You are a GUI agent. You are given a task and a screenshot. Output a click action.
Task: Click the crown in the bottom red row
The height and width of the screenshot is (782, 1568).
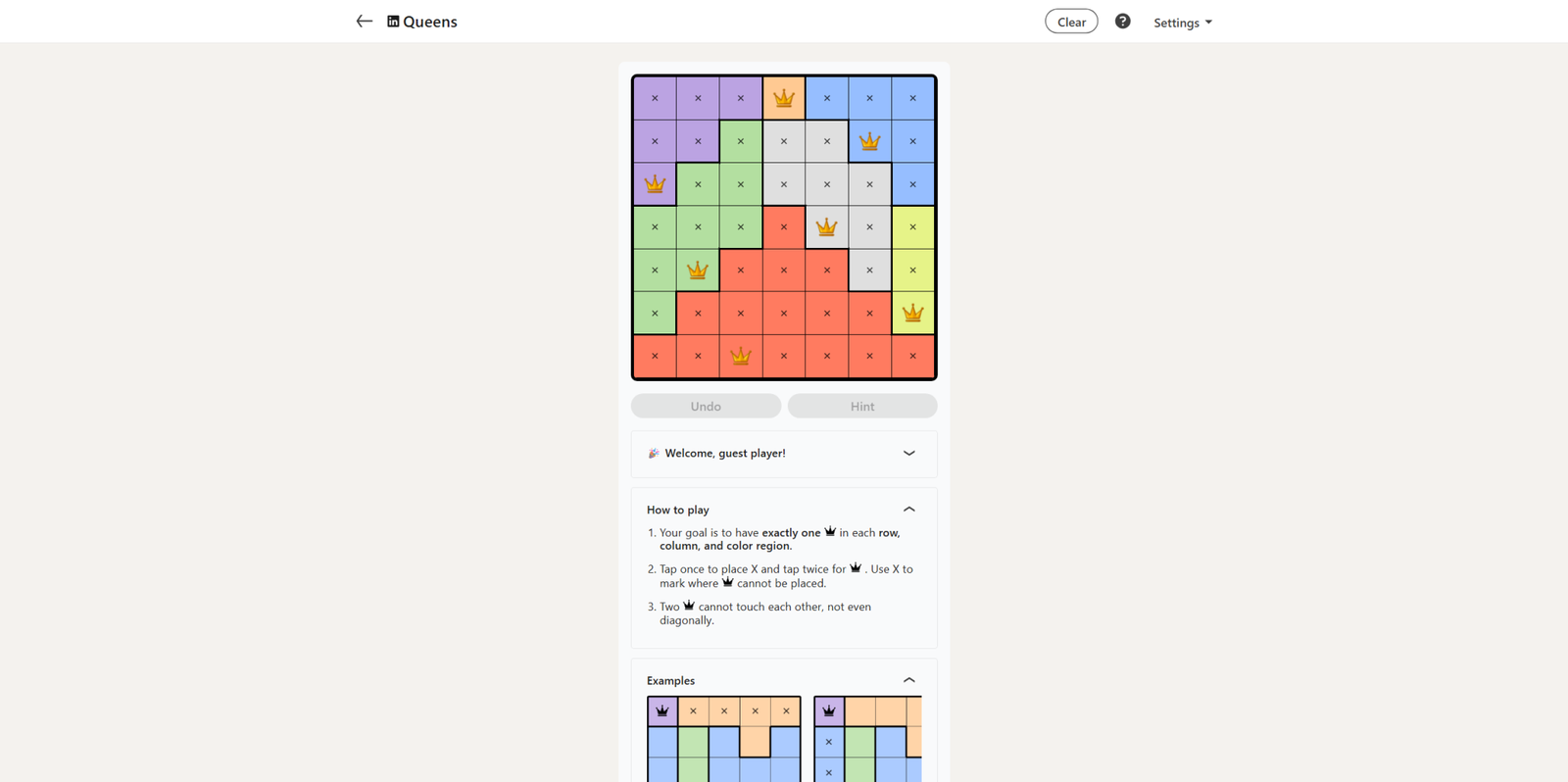[x=741, y=357]
